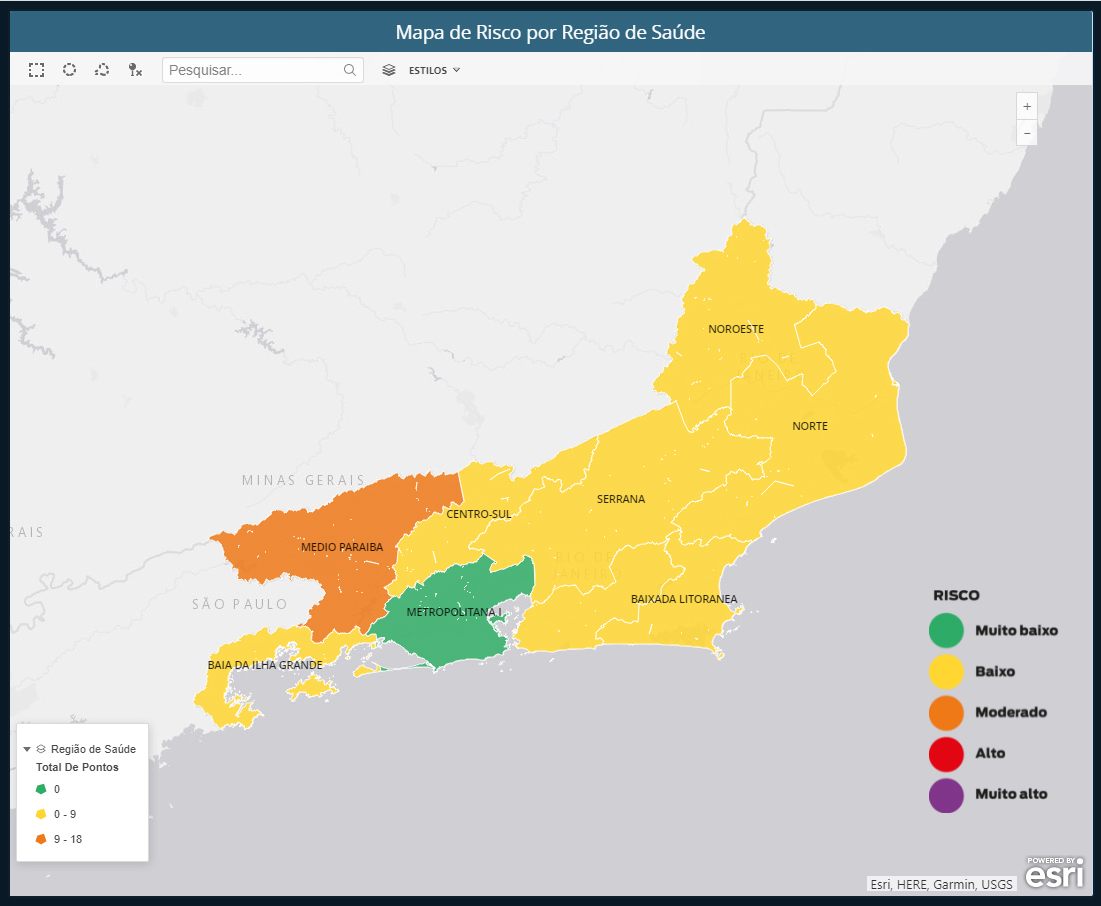Click the green Muito baixo risk circle
This screenshot has width=1101, height=906.
945,631
